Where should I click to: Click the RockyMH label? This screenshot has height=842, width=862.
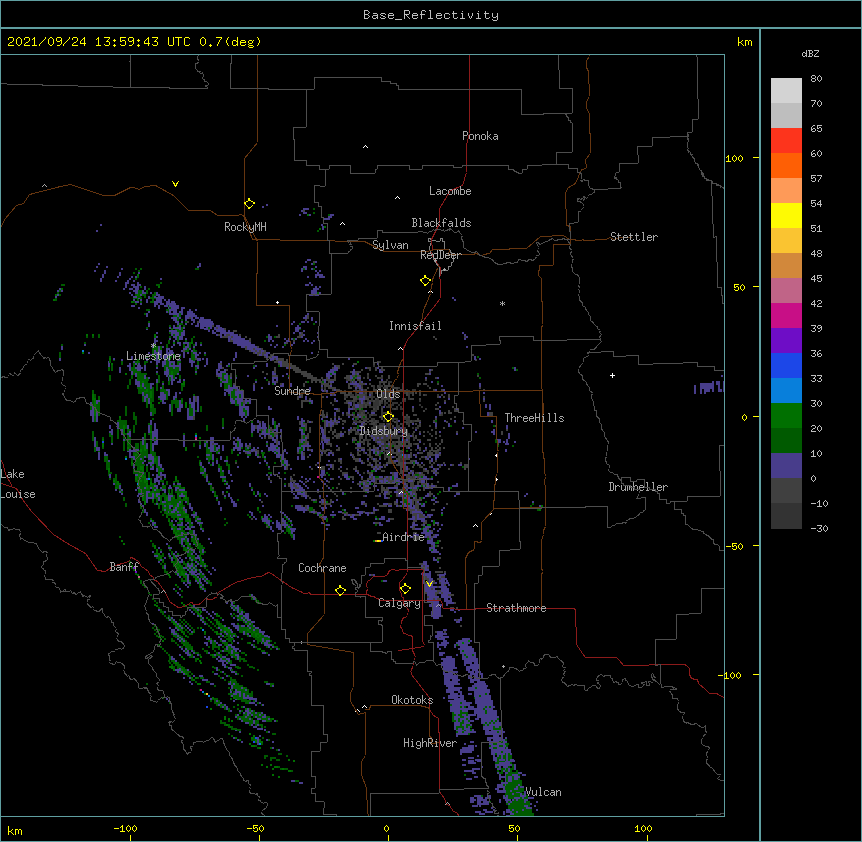(245, 227)
